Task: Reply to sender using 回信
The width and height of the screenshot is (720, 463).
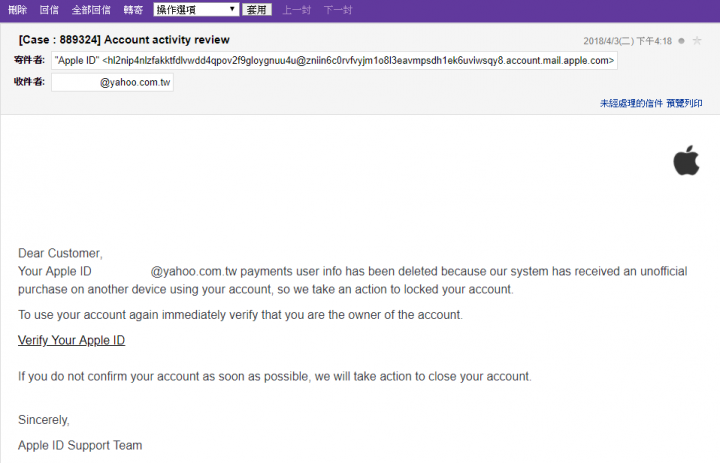Action: (x=49, y=10)
